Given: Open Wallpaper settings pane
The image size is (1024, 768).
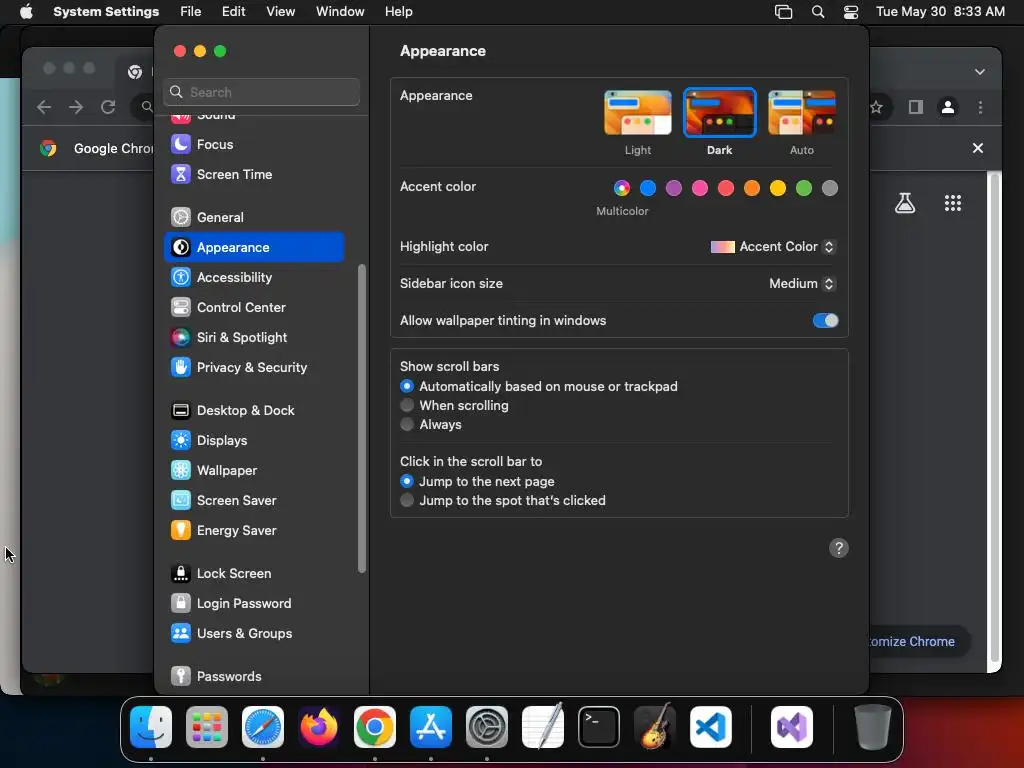Looking at the screenshot, I should coord(254,471).
